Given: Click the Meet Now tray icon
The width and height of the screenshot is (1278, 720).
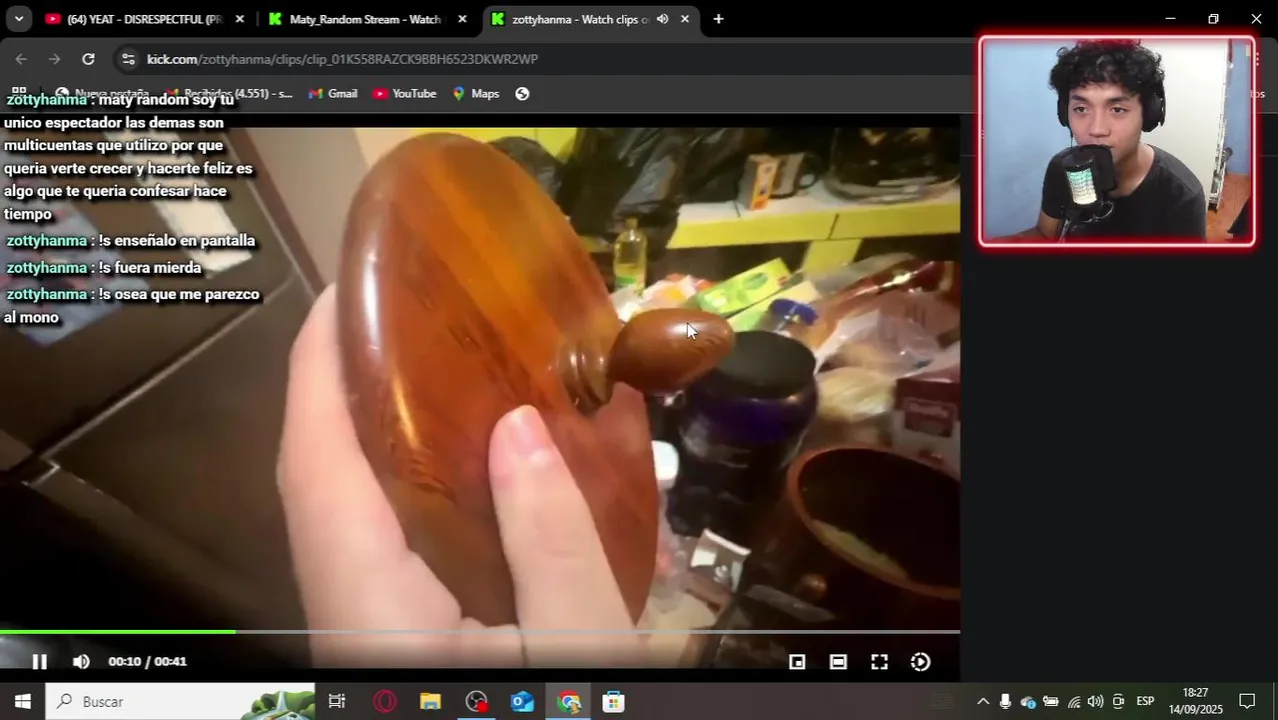Looking at the screenshot, I should pos(1119,701).
